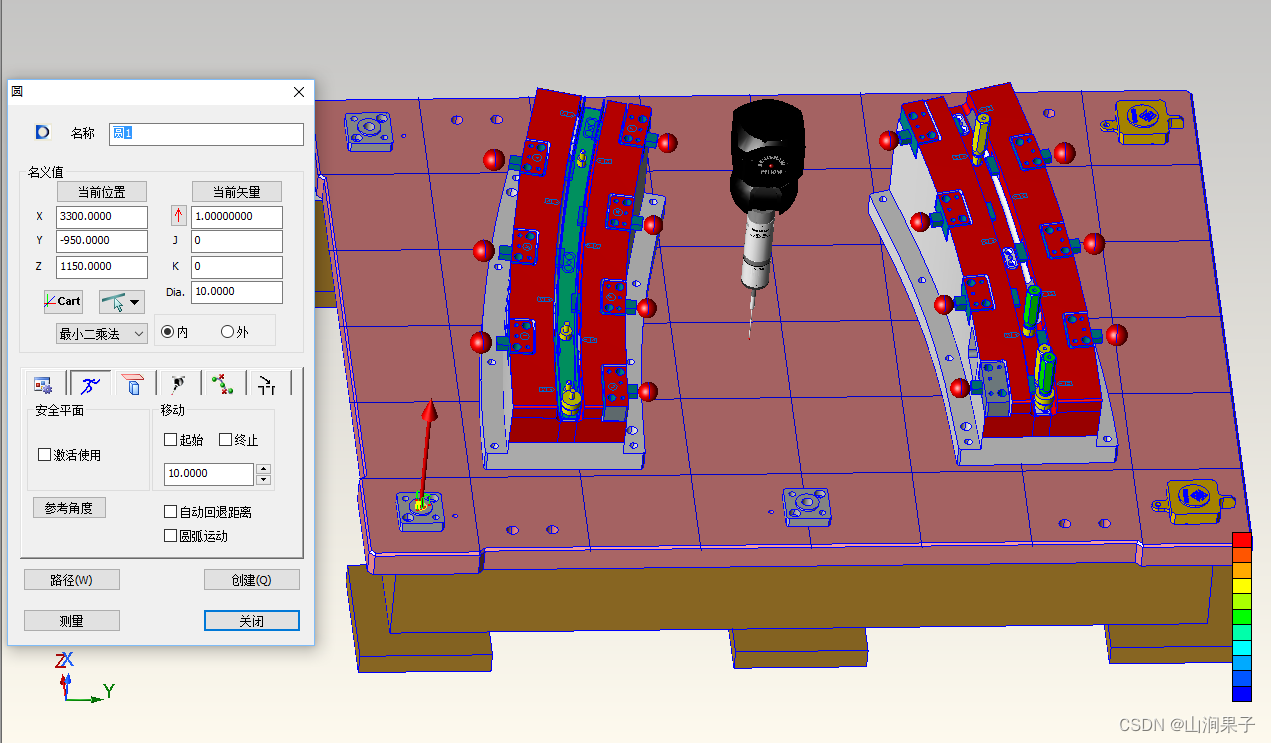Image resolution: width=1271 pixels, height=743 pixels.
Task: Click the blue mounting block at top-left plate corner
Action: click(368, 131)
